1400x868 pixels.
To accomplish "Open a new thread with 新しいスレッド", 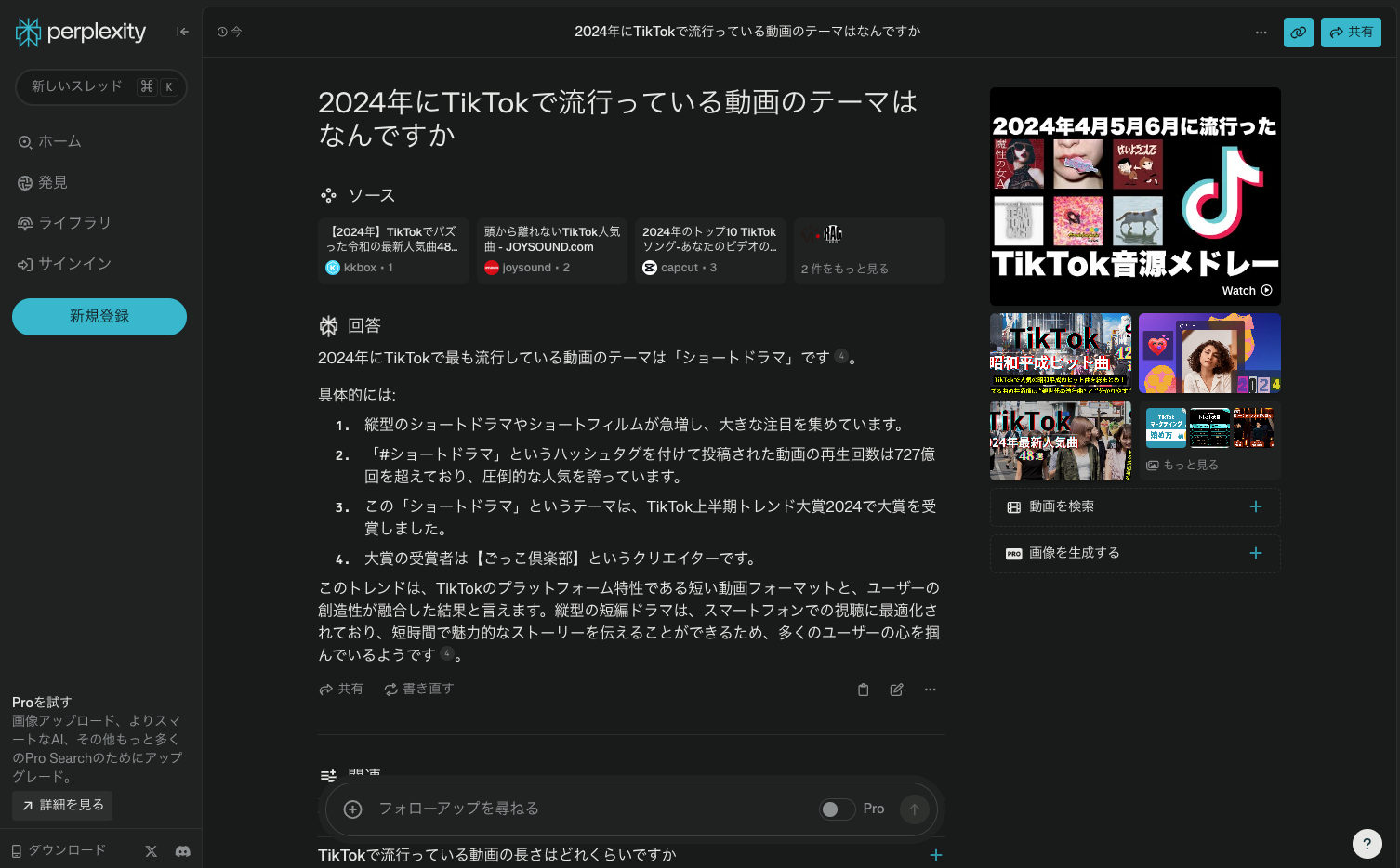I will pyautogui.click(x=100, y=86).
